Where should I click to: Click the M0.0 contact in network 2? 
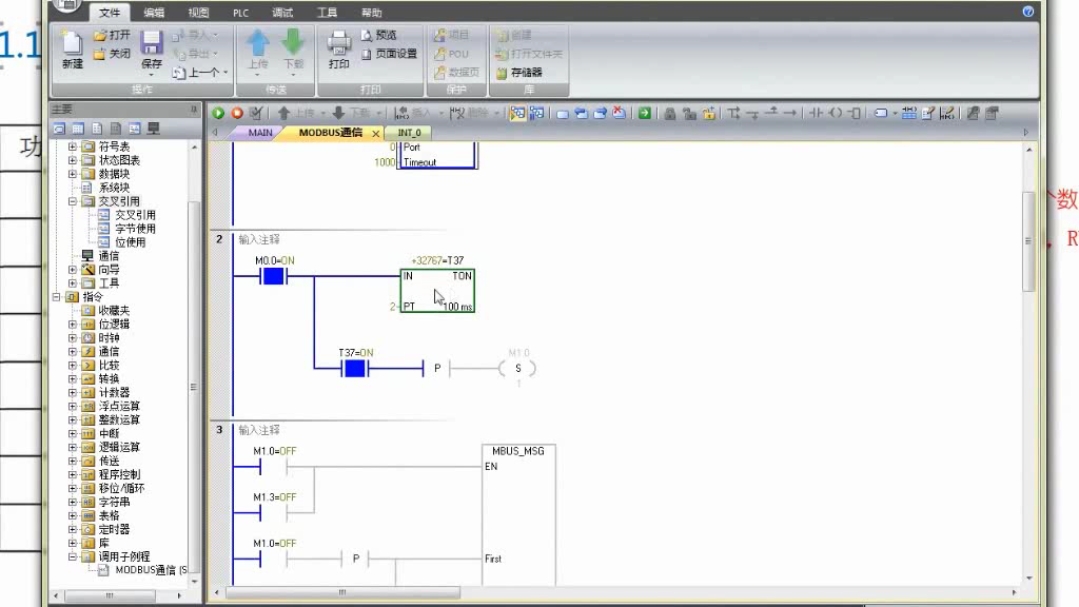coord(273,276)
